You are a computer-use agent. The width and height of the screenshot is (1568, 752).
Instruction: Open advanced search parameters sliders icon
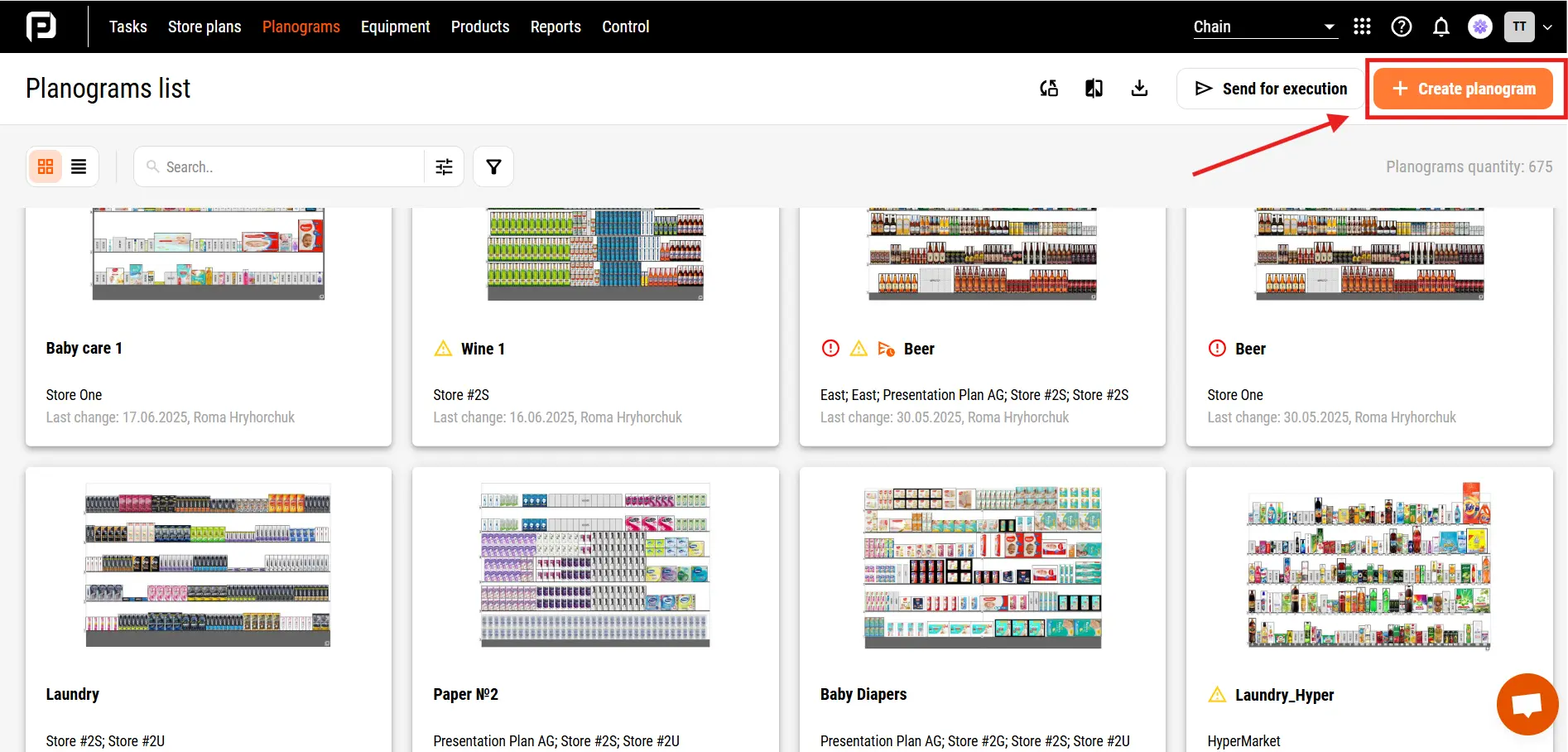point(444,166)
